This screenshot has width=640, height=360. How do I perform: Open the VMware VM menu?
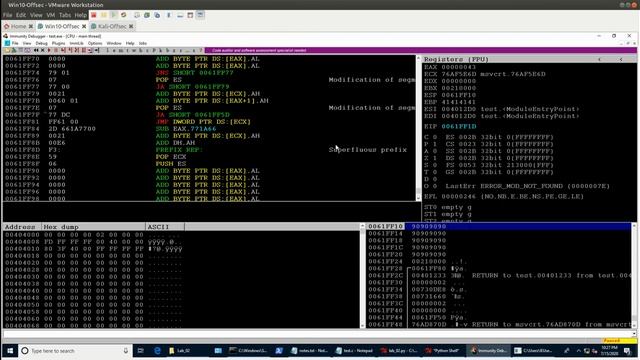coord(51,15)
